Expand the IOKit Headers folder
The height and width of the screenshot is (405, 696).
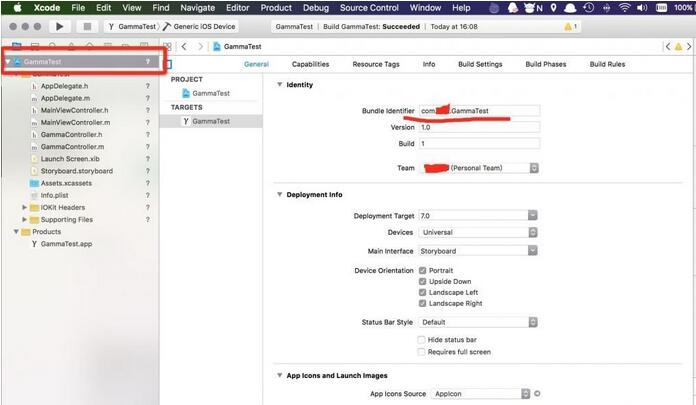[x=24, y=207]
